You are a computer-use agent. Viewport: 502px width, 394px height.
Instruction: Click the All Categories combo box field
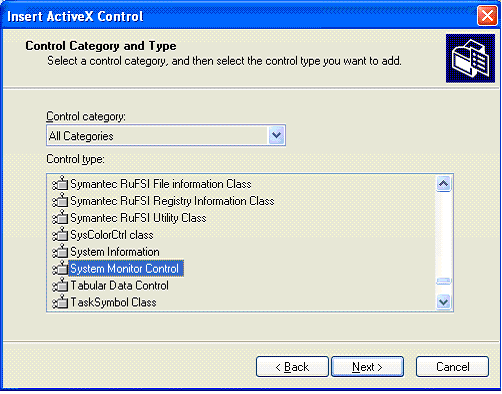pos(166,135)
